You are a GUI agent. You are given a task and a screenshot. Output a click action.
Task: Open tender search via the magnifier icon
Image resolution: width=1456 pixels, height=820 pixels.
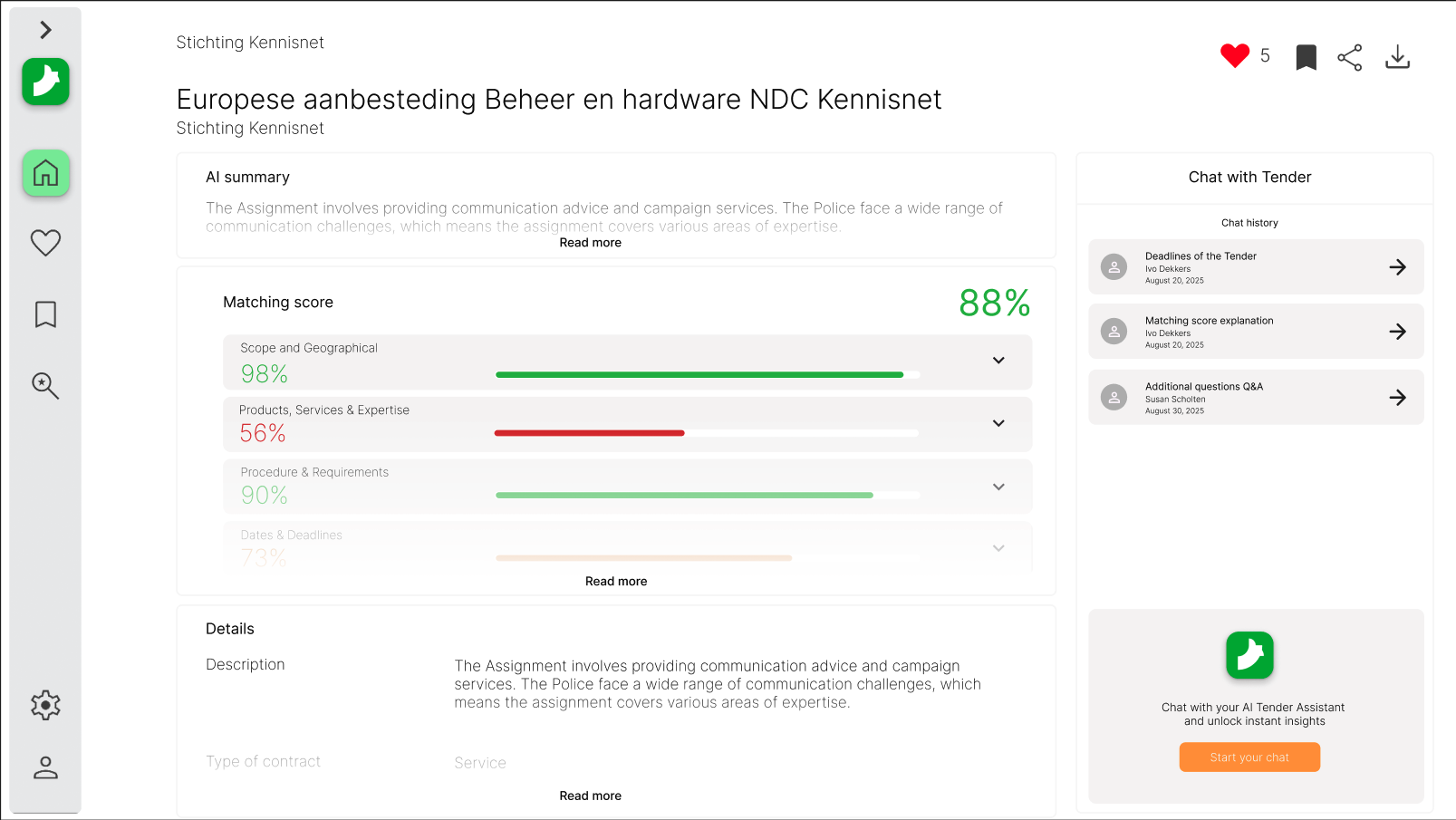[45, 386]
